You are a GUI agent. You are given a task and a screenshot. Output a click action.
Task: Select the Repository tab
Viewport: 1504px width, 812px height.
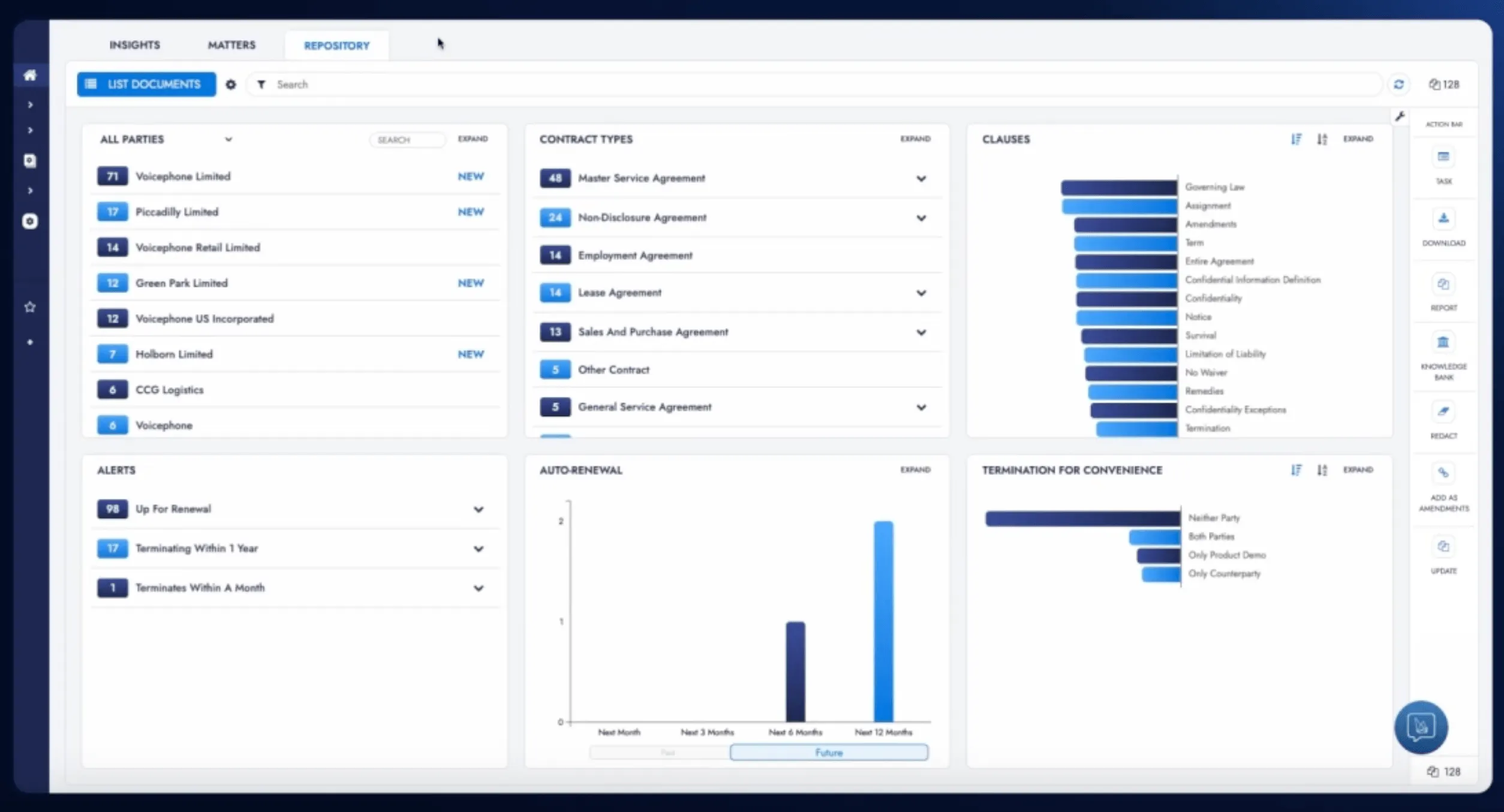(337, 46)
